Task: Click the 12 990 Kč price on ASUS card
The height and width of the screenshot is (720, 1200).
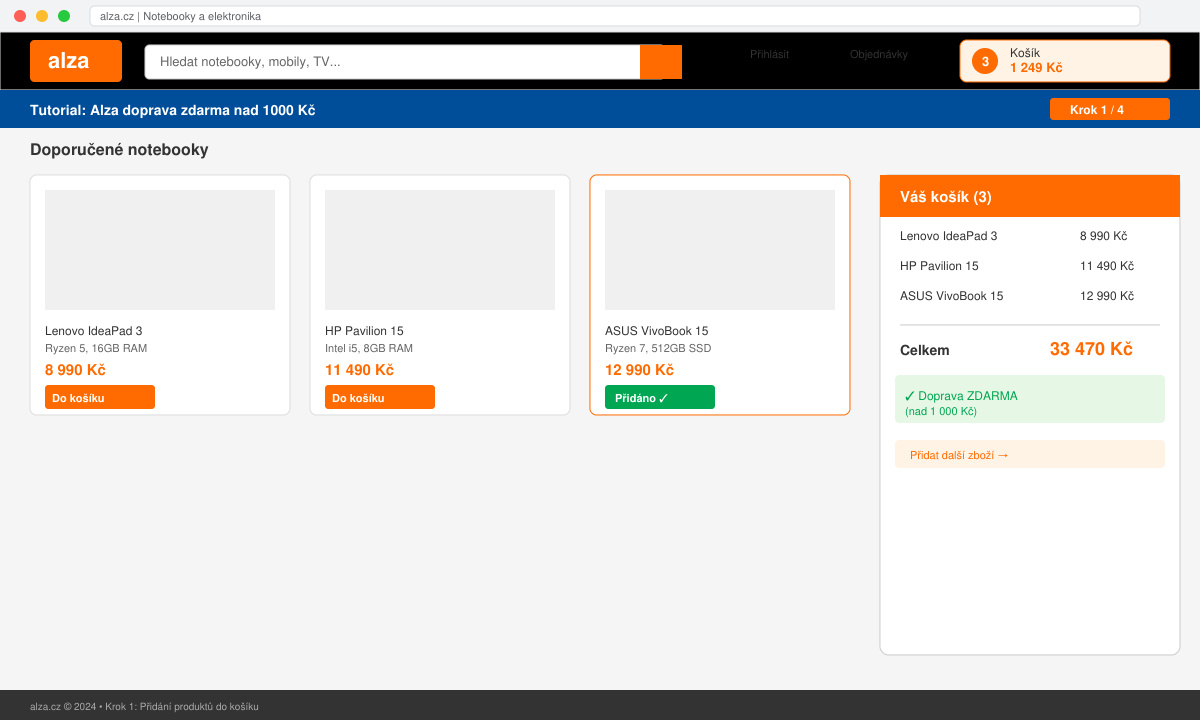Action: [639, 370]
